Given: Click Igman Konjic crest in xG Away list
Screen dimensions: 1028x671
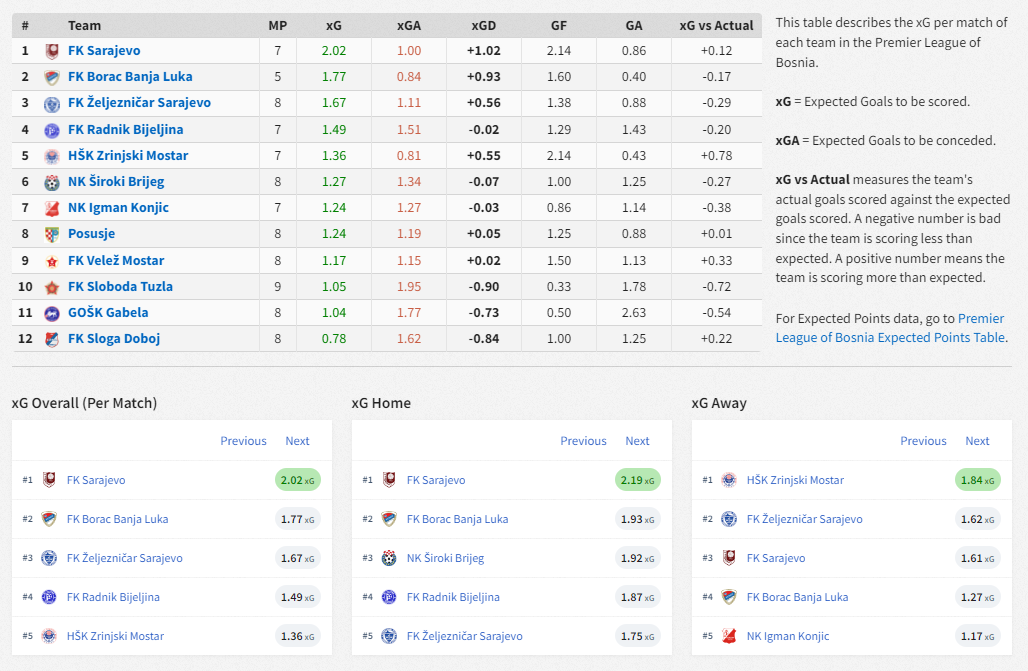Looking at the screenshot, I should tap(729, 636).
